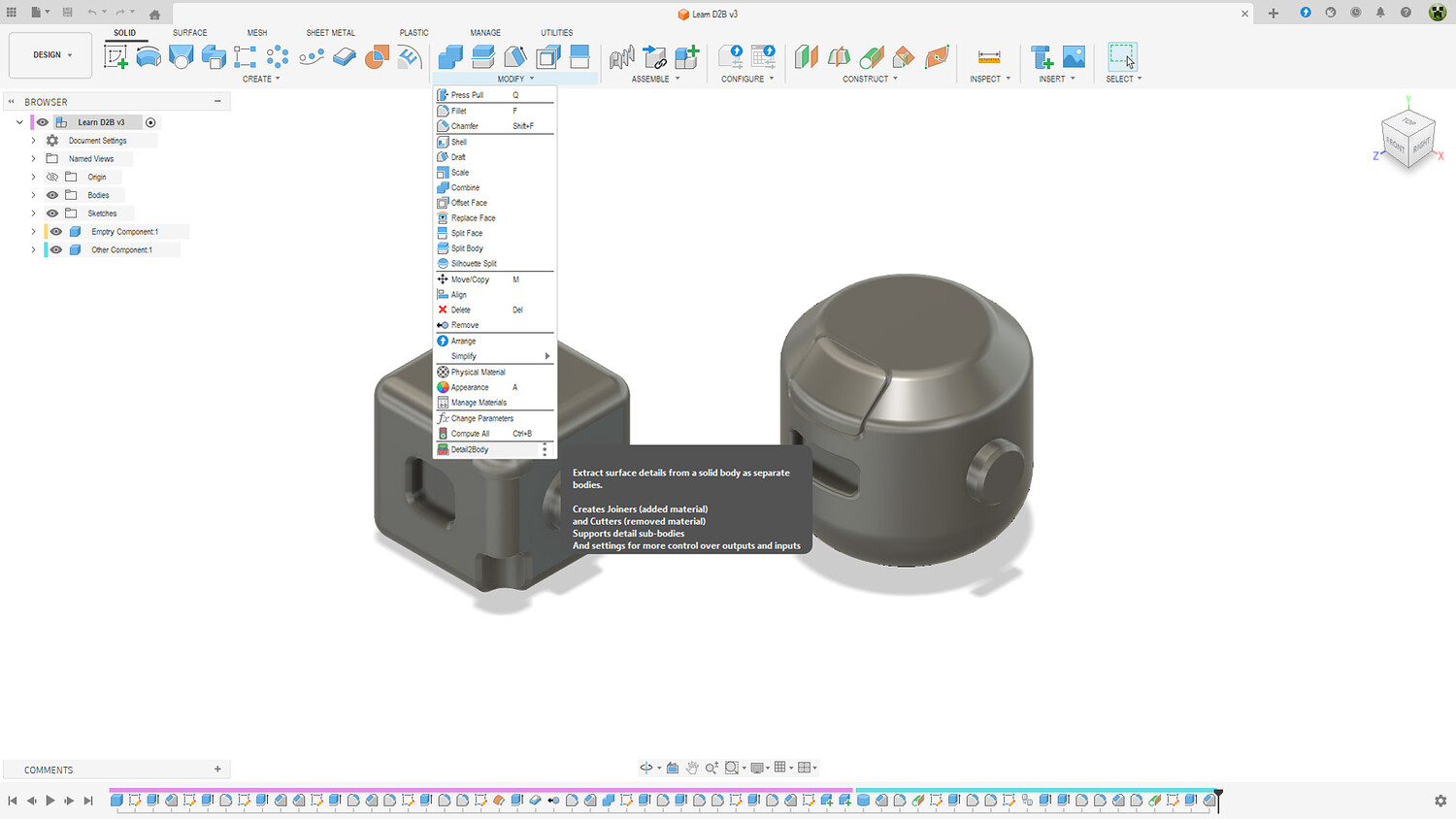The width and height of the screenshot is (1456, 819).
Task: Click the Home icon next to redo
Action: coord(154,14)
